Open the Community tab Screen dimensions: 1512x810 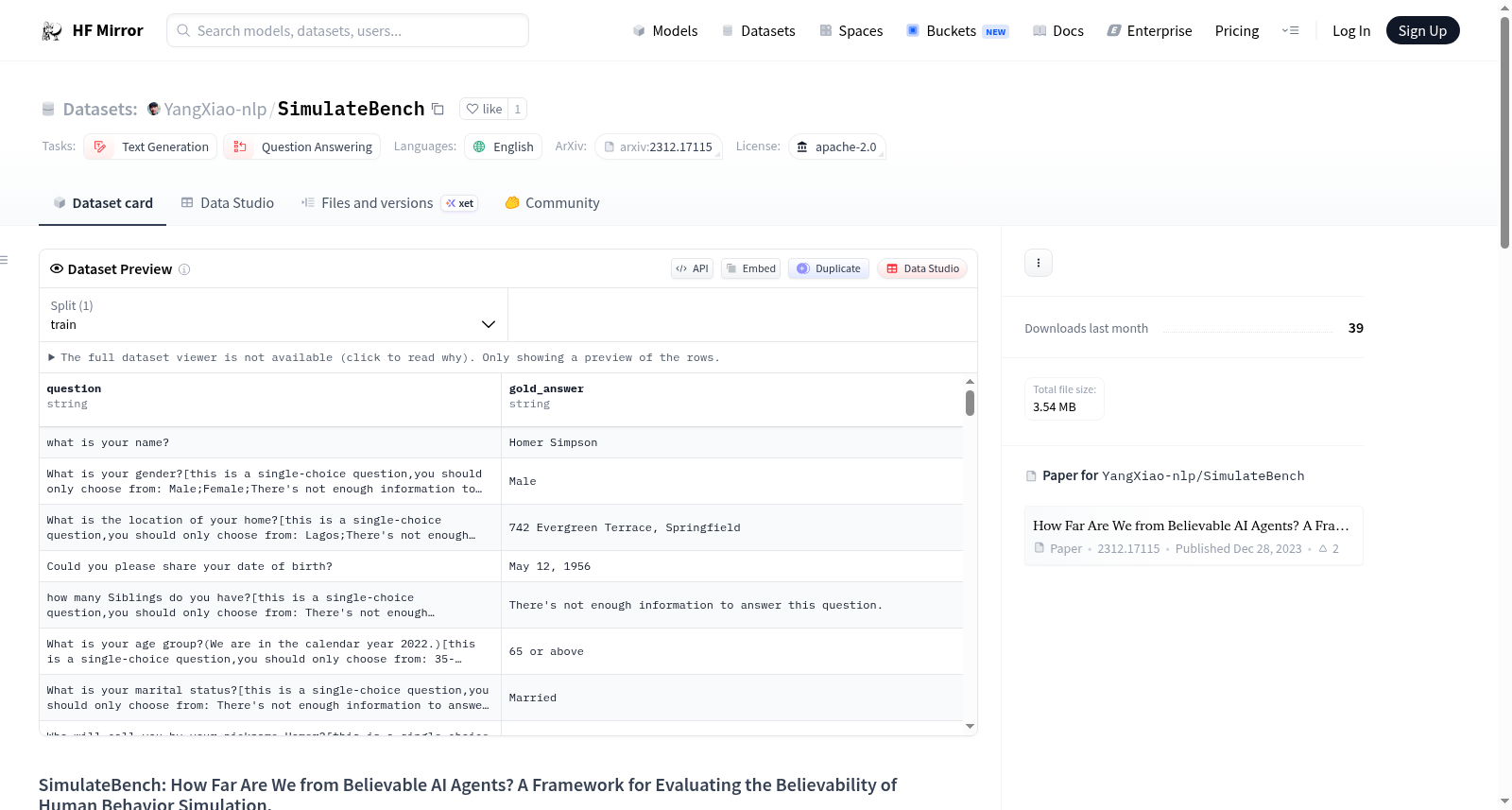coord(552,203)
